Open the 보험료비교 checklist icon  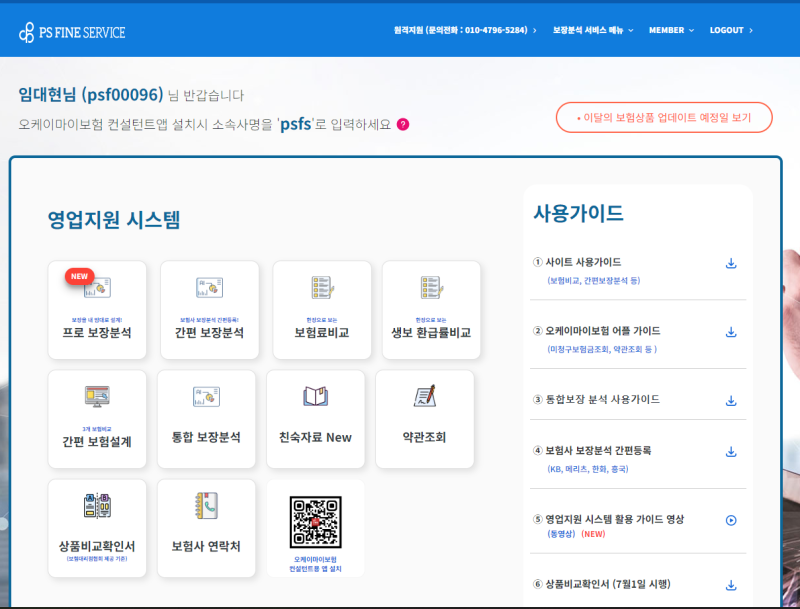point(322,287)
